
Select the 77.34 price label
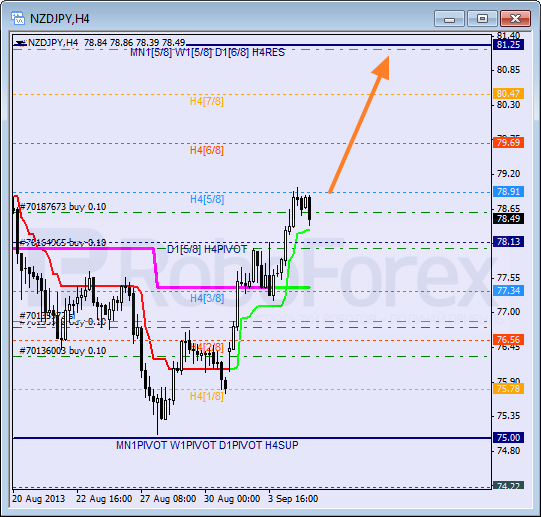pos(508,291)
